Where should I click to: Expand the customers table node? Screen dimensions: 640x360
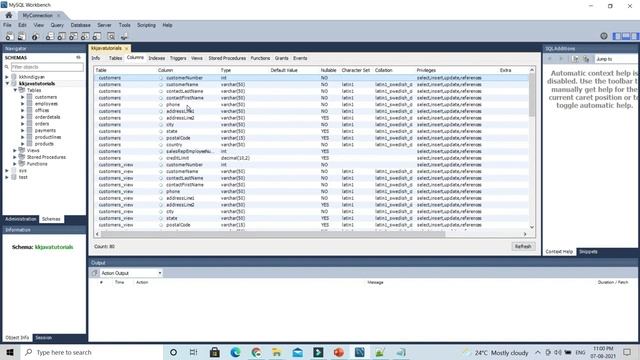22,97
